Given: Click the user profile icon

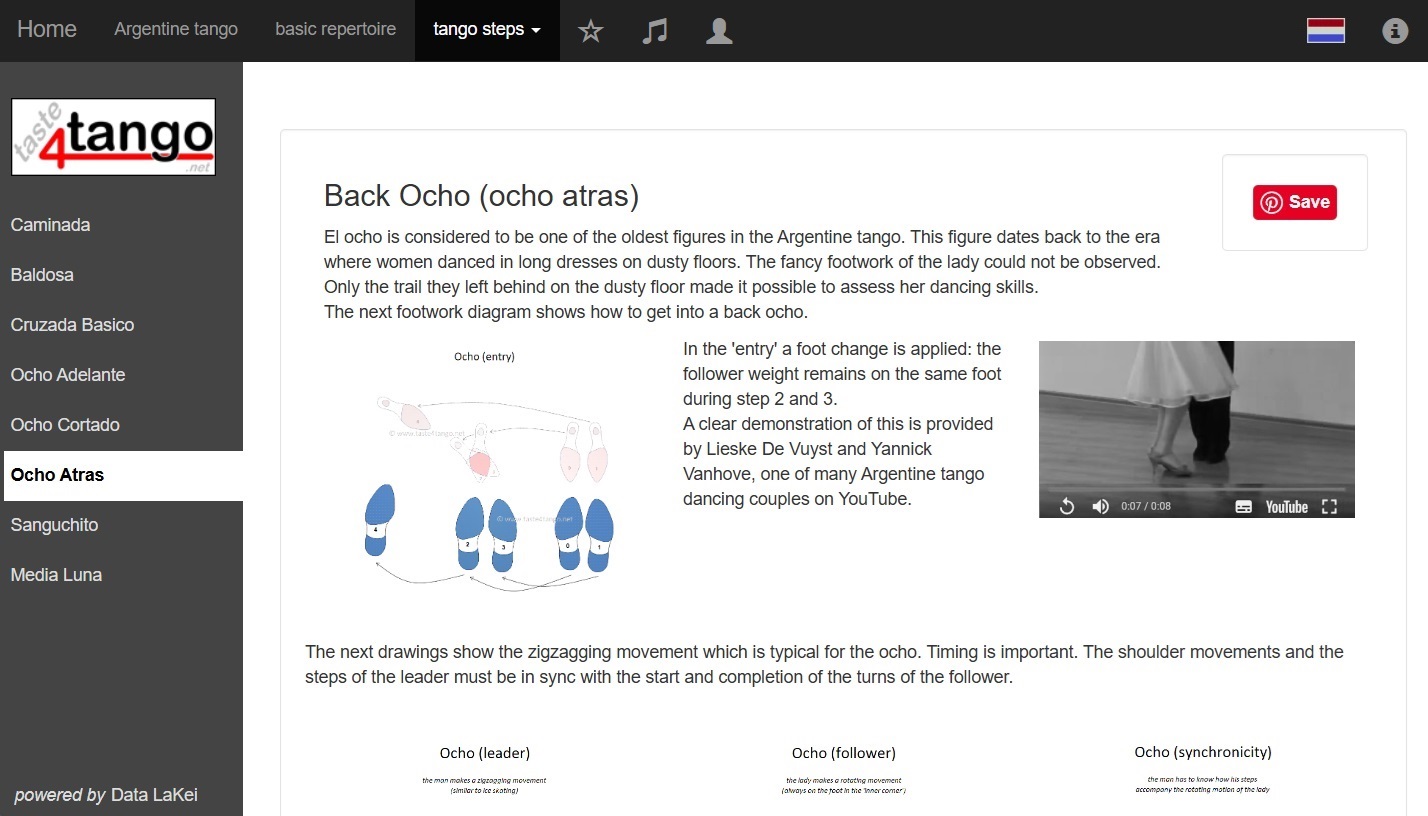Looking at the screenshot, I should click(719, 31).
